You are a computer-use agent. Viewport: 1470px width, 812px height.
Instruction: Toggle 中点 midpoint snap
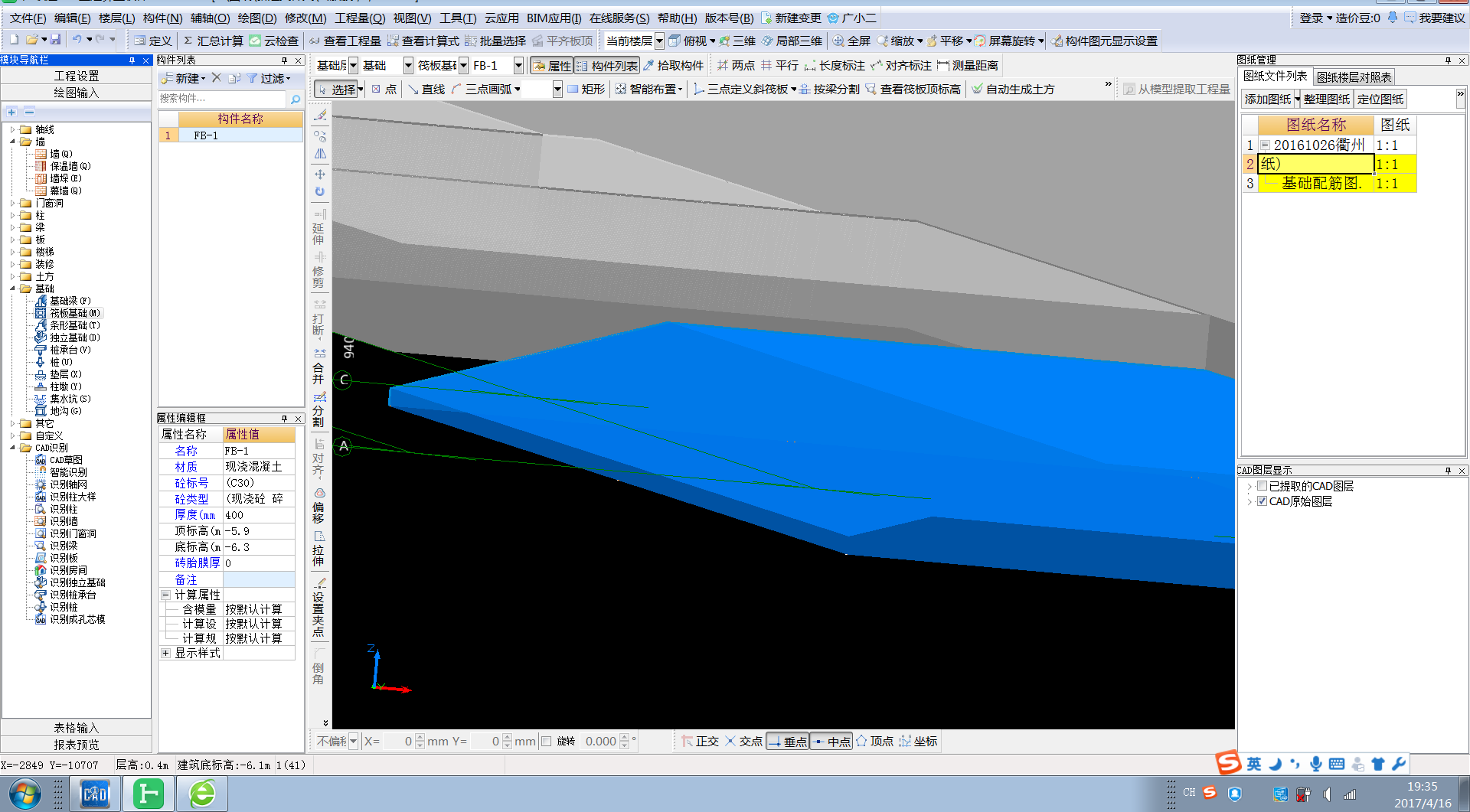tap(831, 741)
